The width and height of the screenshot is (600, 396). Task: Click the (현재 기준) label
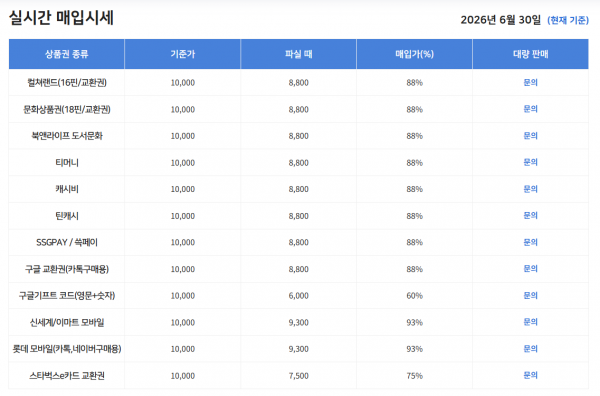pos(568,20)
